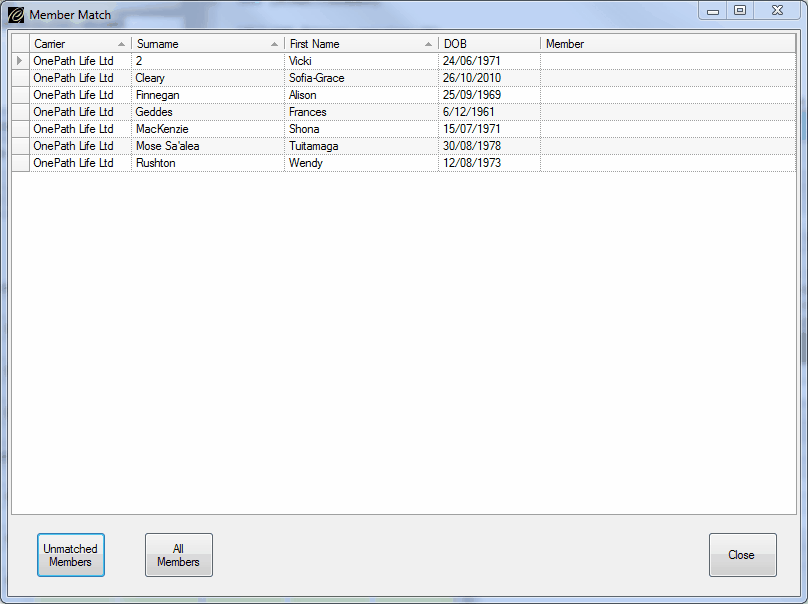The height and width of the screenshot is (604, 808).
Task: Click the Carrier cell in Cleary's row
Action: pyautogui.click(x=80, y=78)
